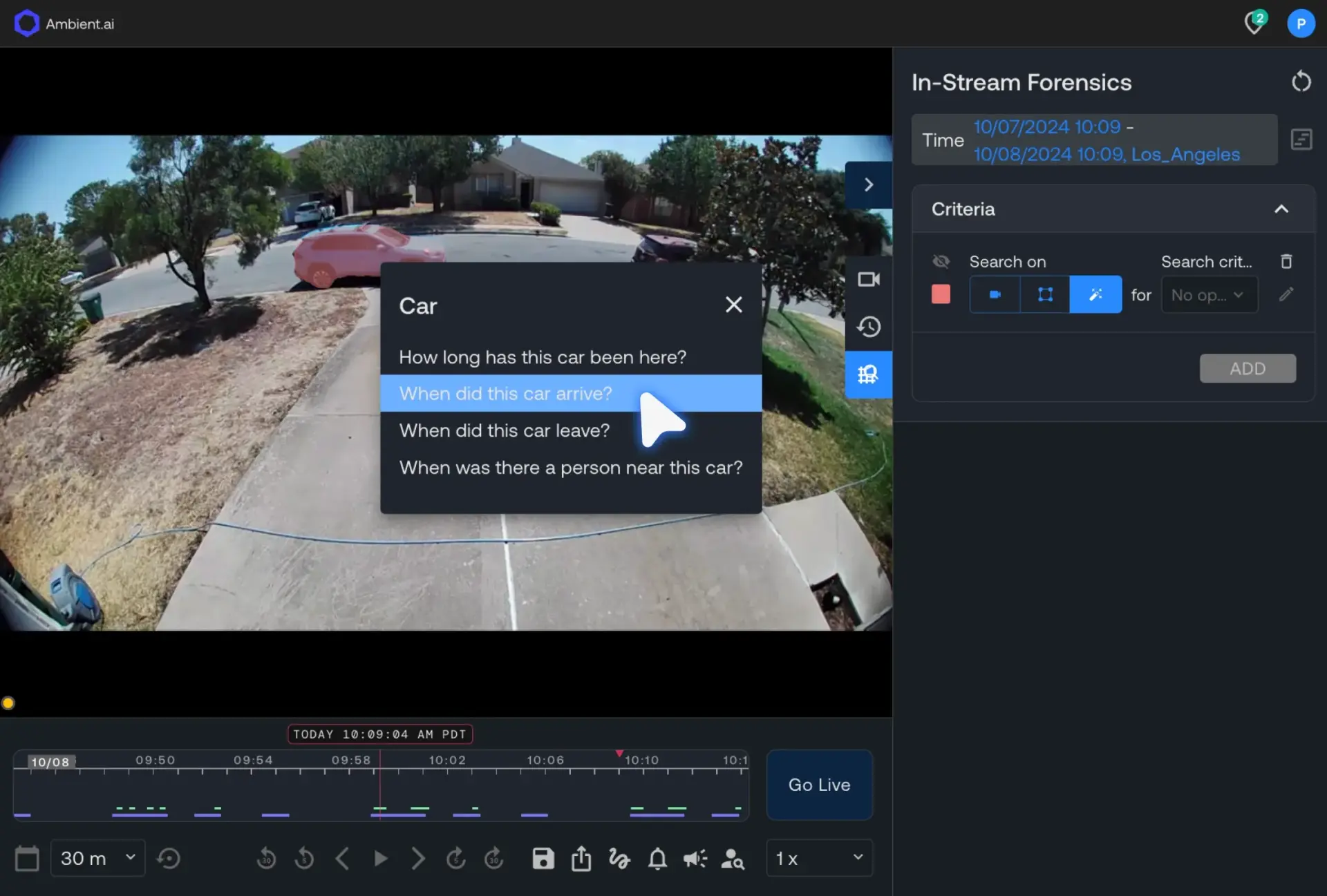Enable the video clip search mode
Image resolution: width=1327 pixels, height=896 pixels.
994,294
